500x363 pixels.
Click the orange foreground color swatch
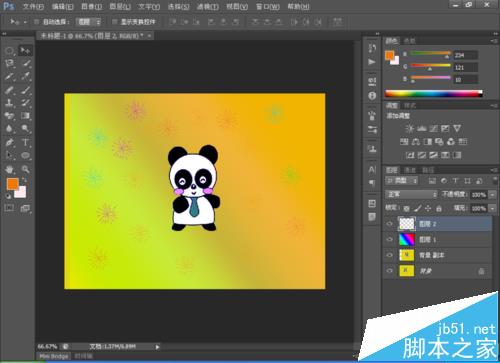click(13, 184)
